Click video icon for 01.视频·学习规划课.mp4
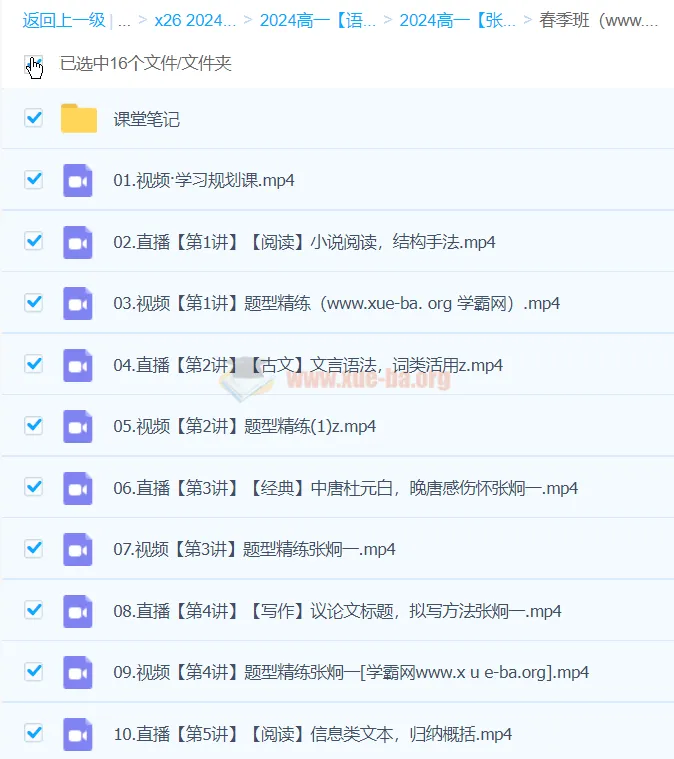 tap(78, 180)
